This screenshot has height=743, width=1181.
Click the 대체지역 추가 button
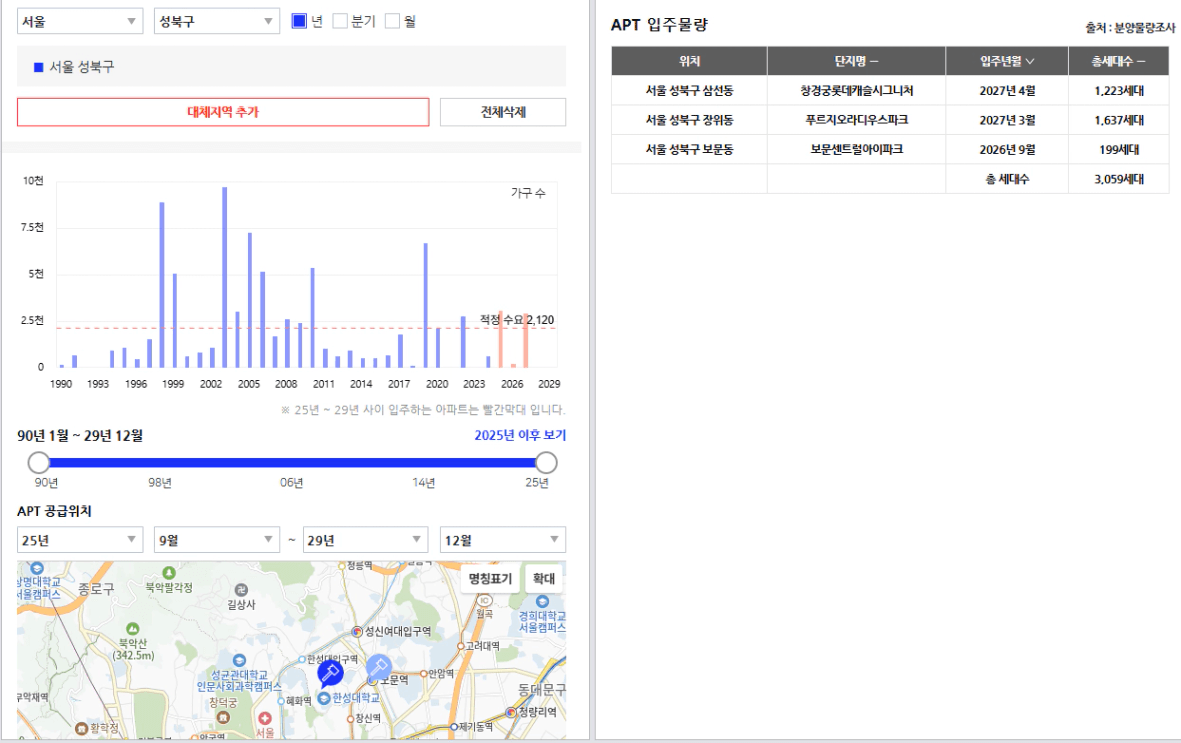click(223, 112)
